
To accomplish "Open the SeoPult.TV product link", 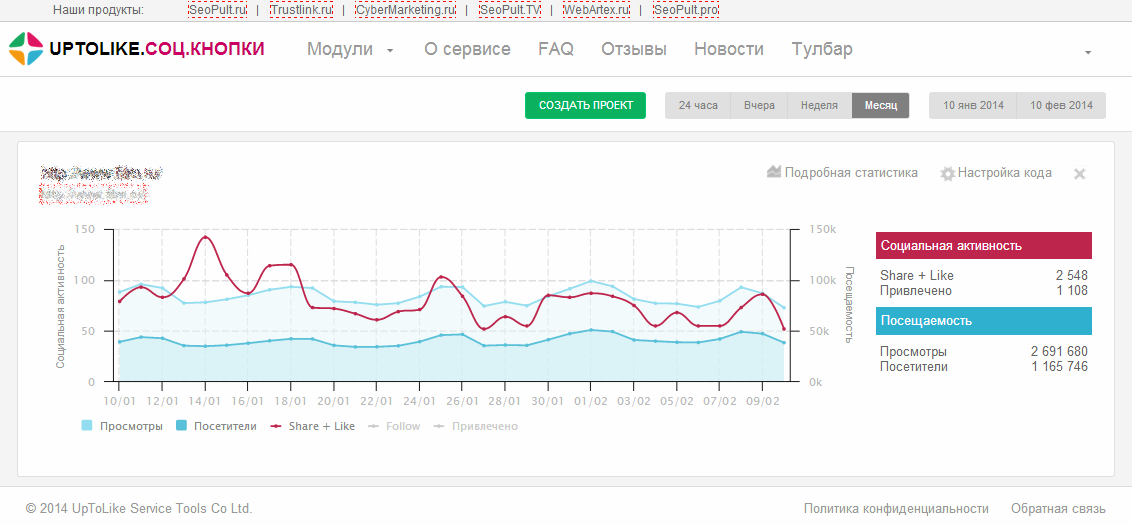I will click(x=510, y=10).
